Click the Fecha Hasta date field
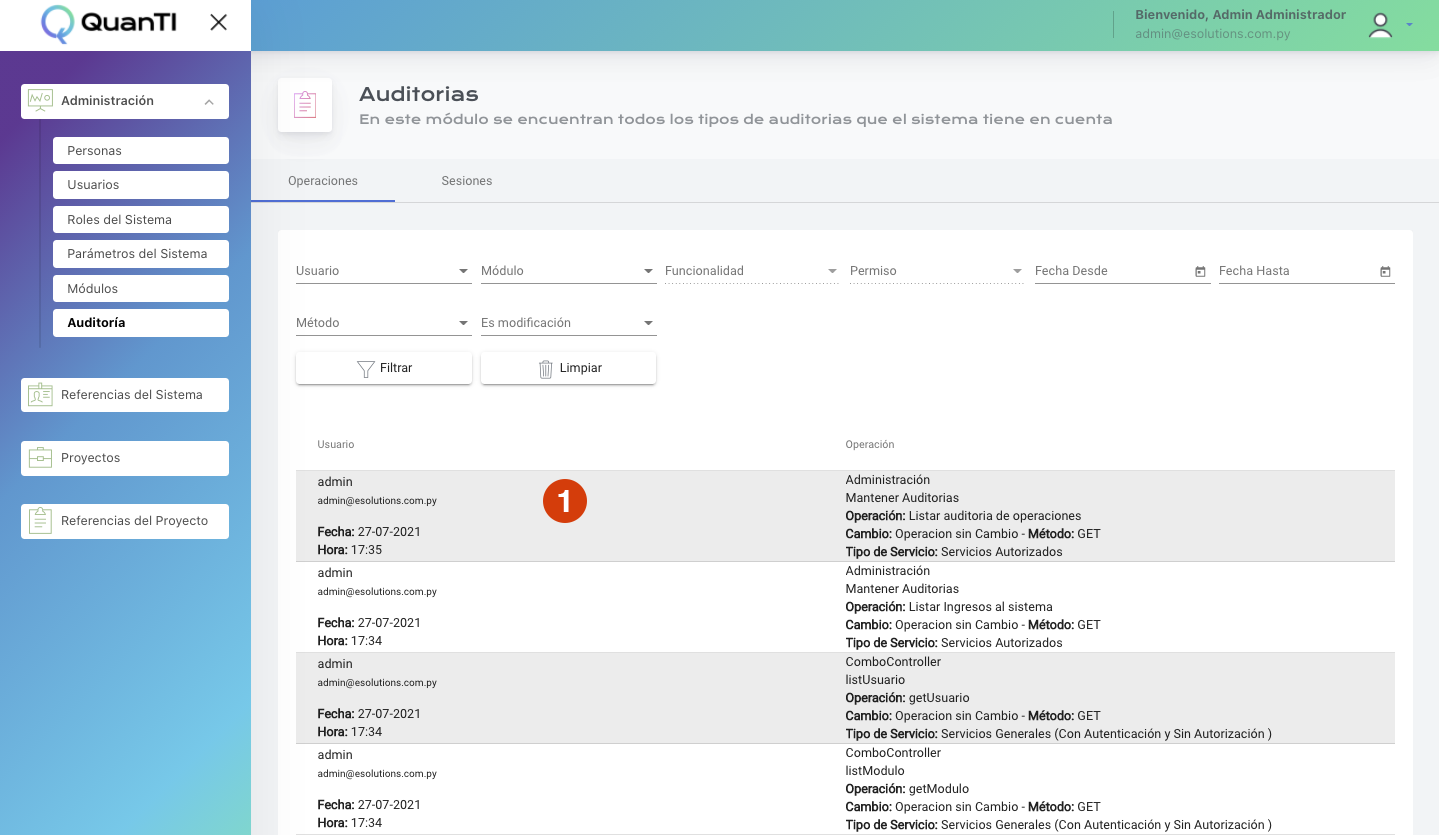The image size is (1439, 835). point(1306,271)
